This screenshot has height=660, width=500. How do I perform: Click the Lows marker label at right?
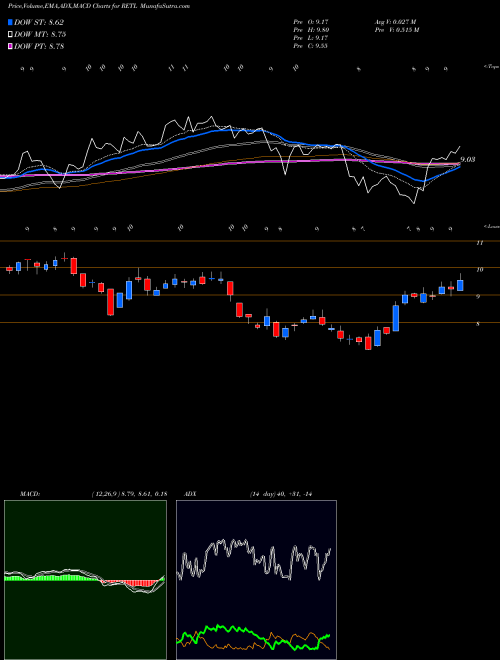(x=492, y=226)
